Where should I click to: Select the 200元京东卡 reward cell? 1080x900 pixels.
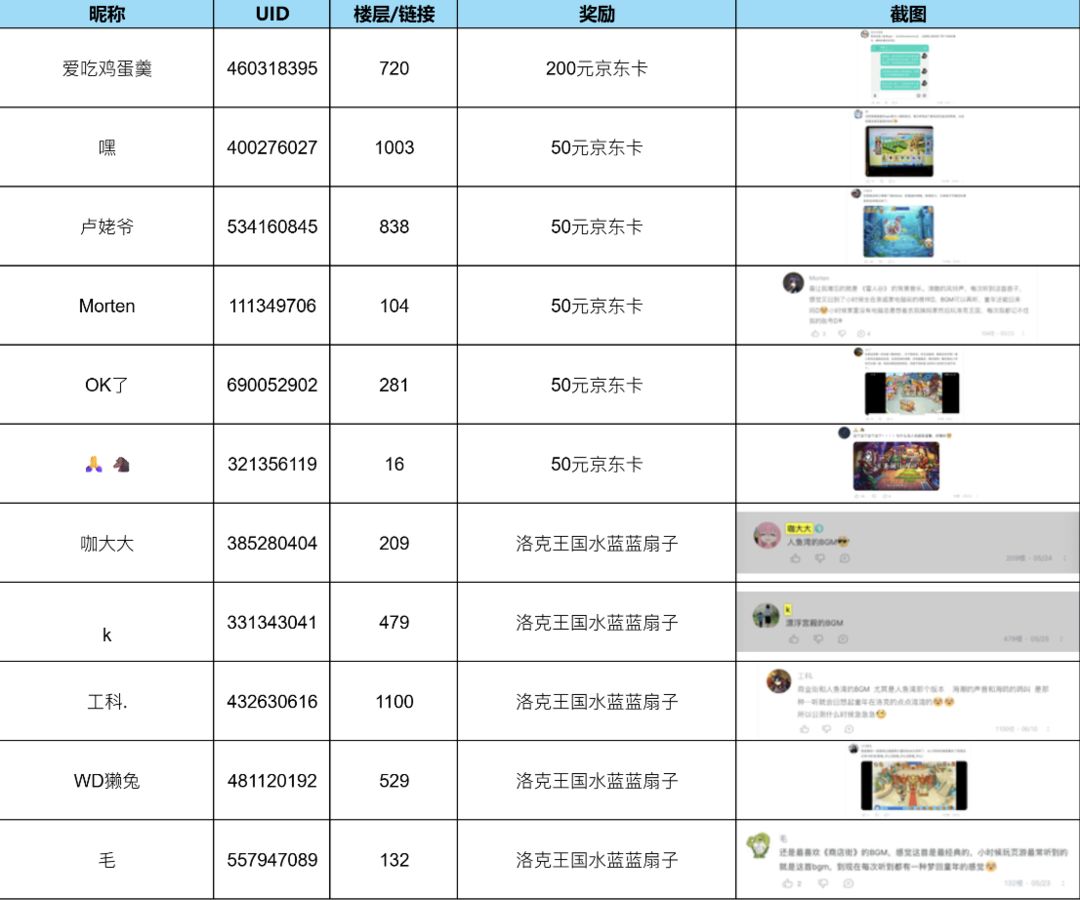[596, 68]
